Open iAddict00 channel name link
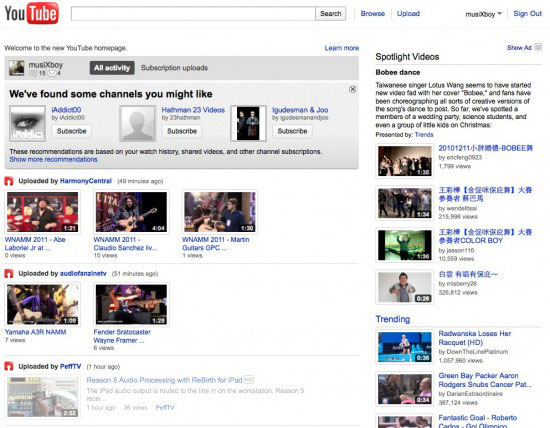Screen dimensions: 550x428 point(66,110)
